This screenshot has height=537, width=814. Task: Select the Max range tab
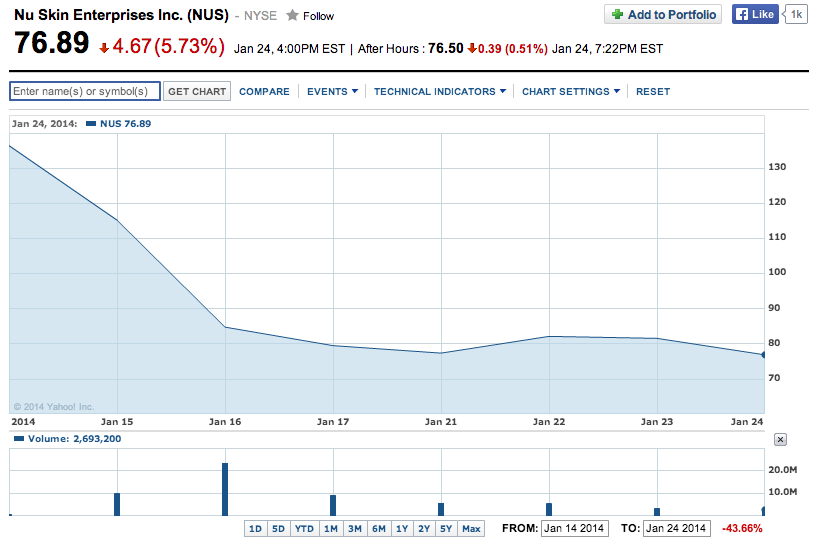click(471, 529)
